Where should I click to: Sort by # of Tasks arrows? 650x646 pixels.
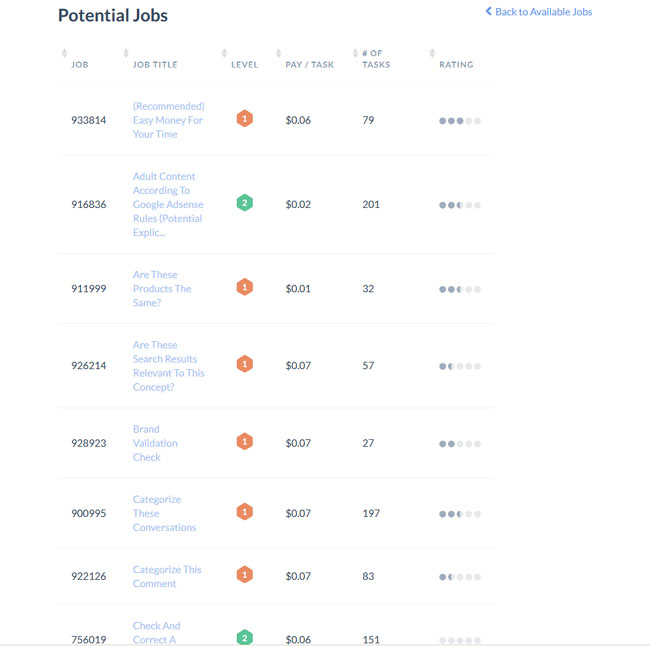pos(355,53)
